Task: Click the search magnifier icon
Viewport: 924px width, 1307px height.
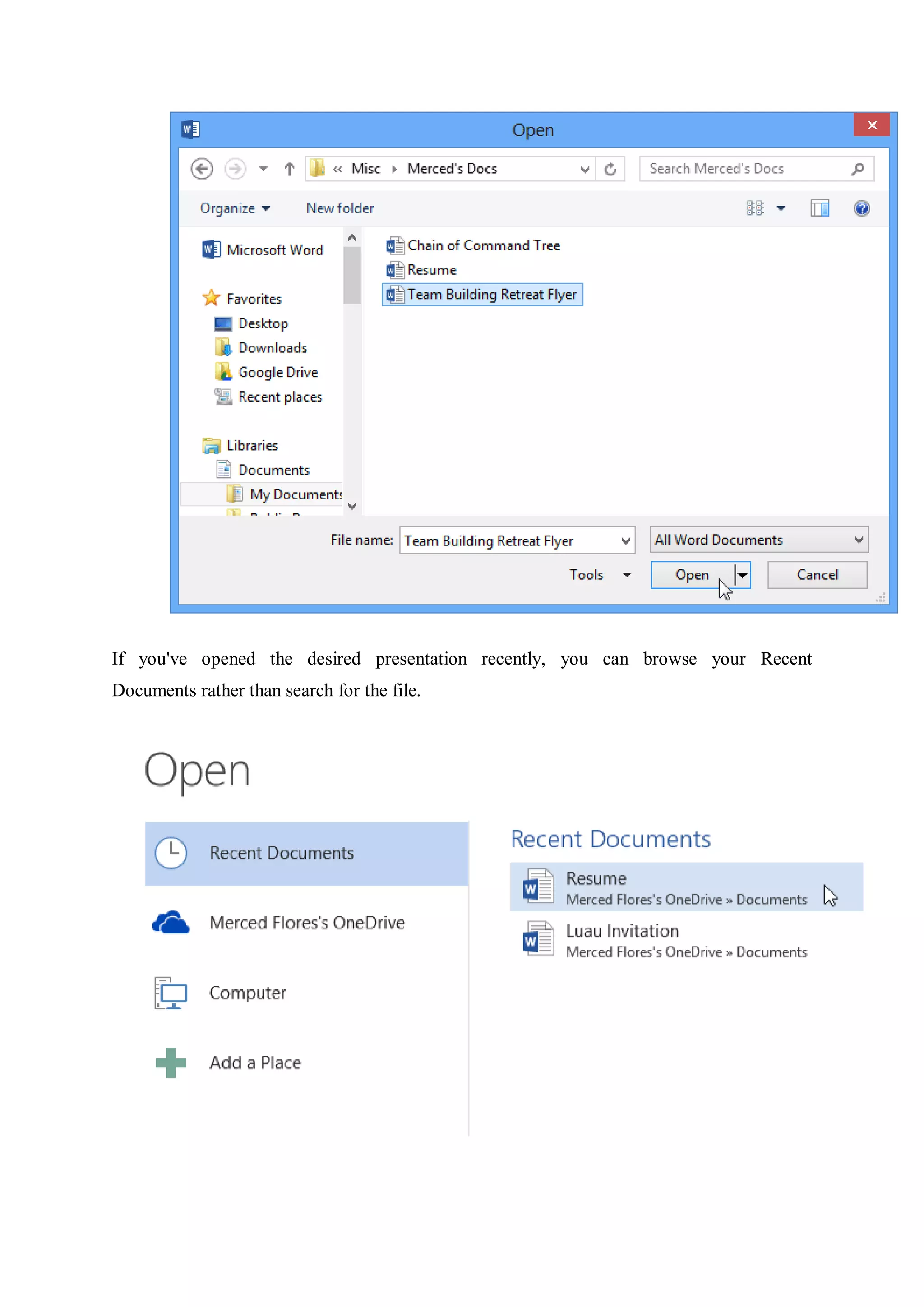Action: (857, 169)
